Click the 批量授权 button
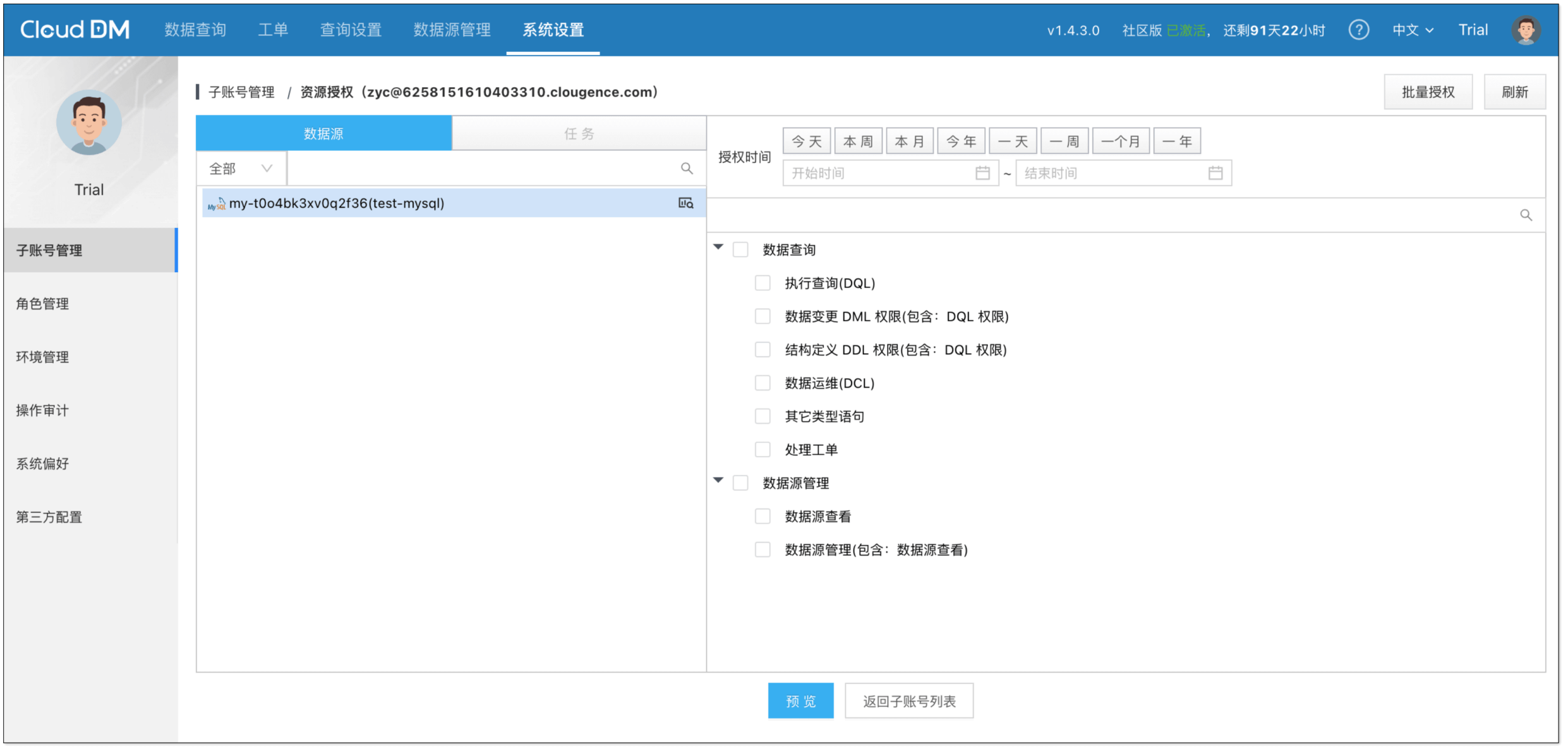1568x749 pixels. click(x=1428, y=92)
